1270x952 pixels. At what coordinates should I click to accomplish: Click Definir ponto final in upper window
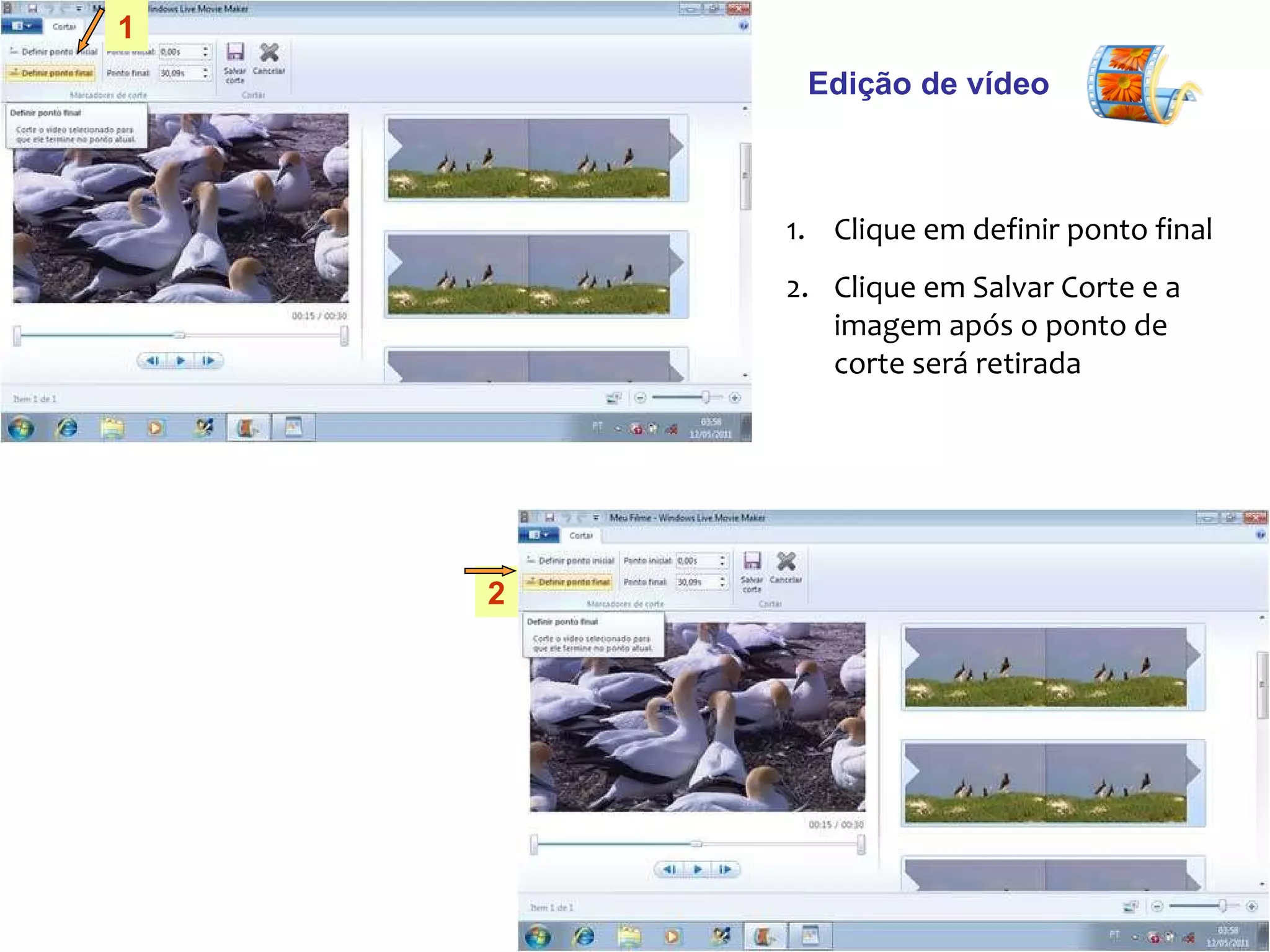pyautogui.click(x=51, y=73)
